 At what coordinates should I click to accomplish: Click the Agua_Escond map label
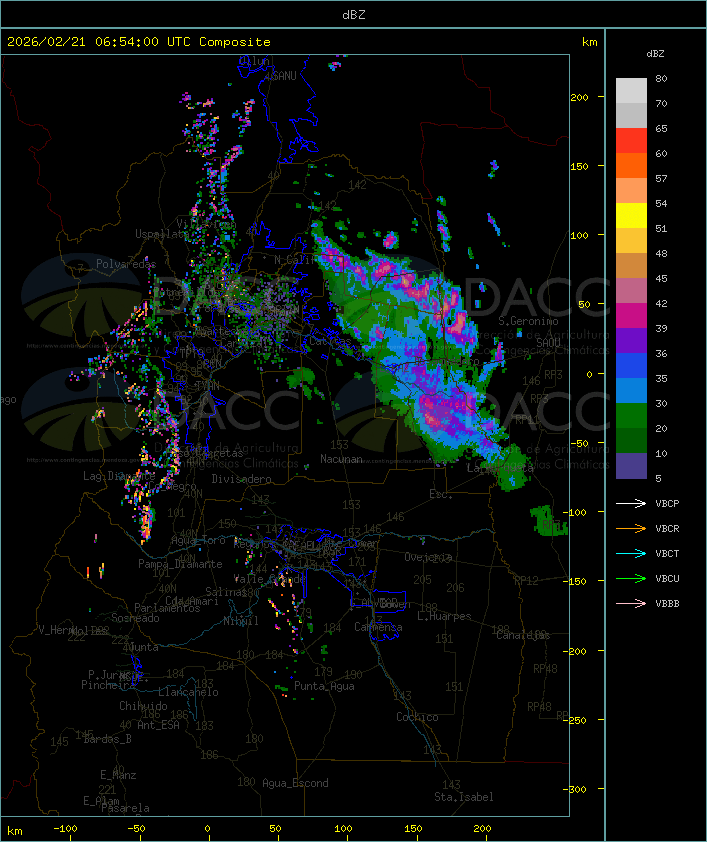(295, 783)
